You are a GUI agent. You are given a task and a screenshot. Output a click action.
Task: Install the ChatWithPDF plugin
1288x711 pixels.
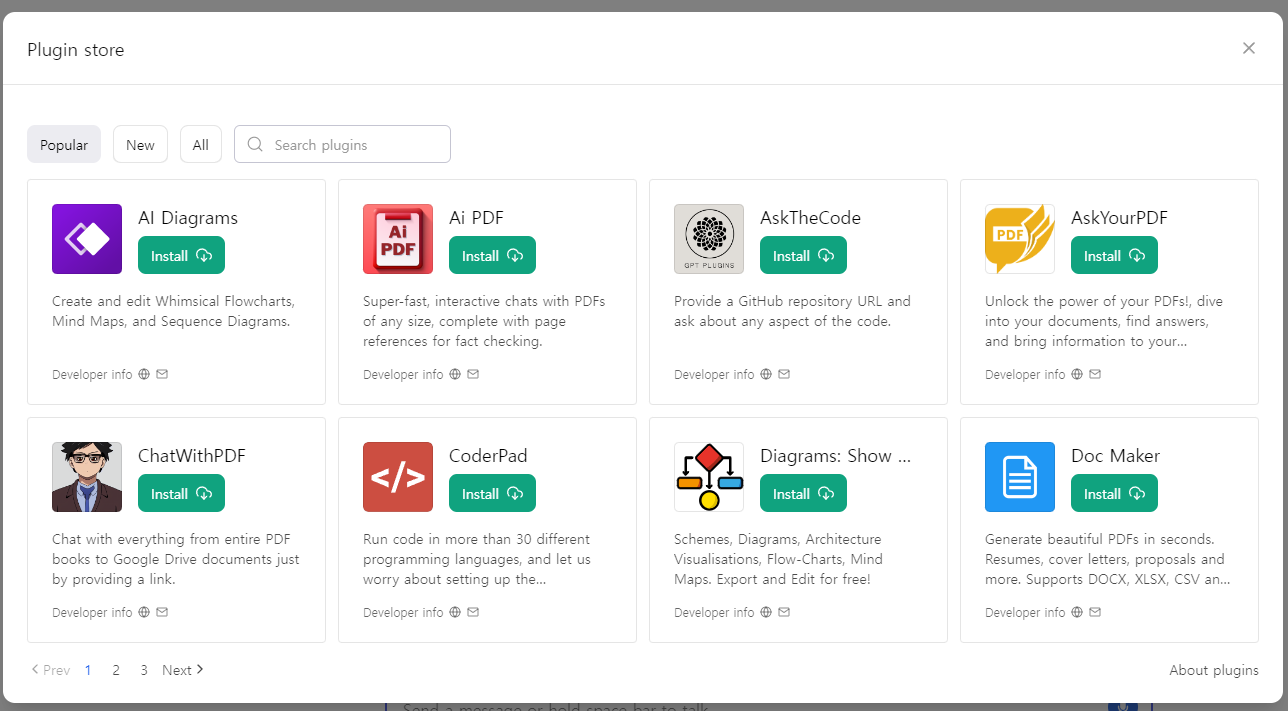click(181, 493)
